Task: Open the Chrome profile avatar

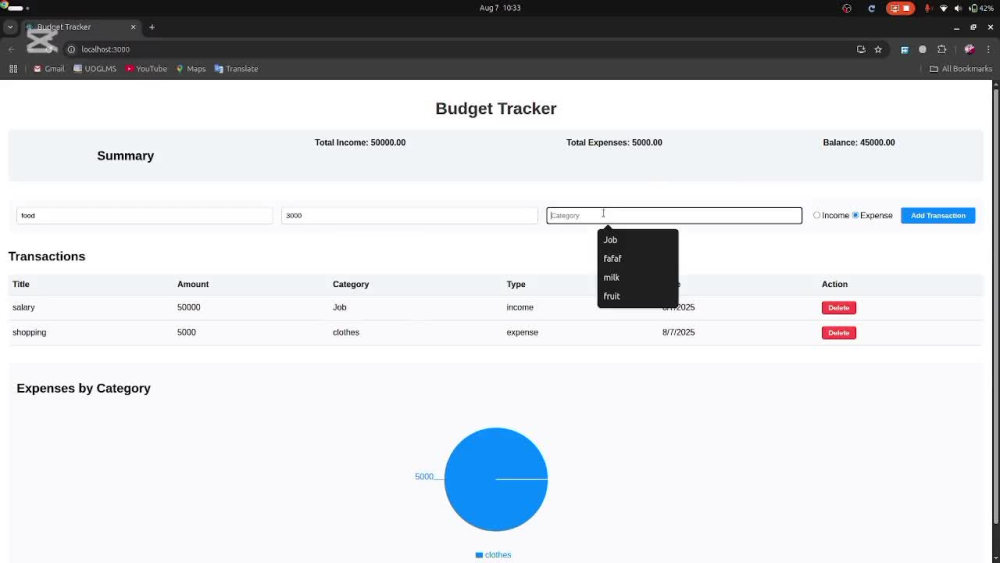Action: tap(969, 49)
